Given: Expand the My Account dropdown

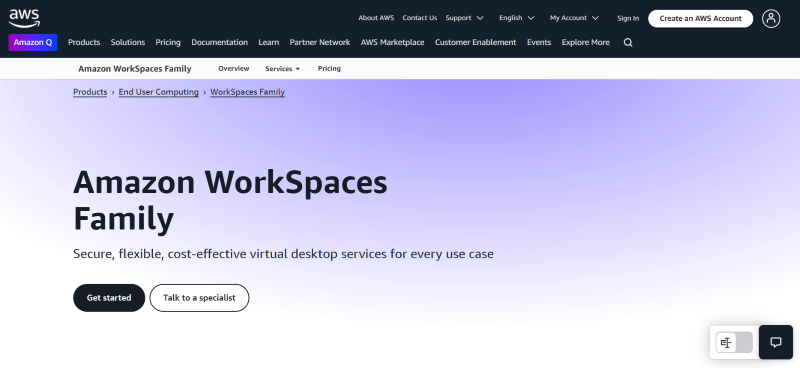Looking at the screenshot, I should 574,18.
